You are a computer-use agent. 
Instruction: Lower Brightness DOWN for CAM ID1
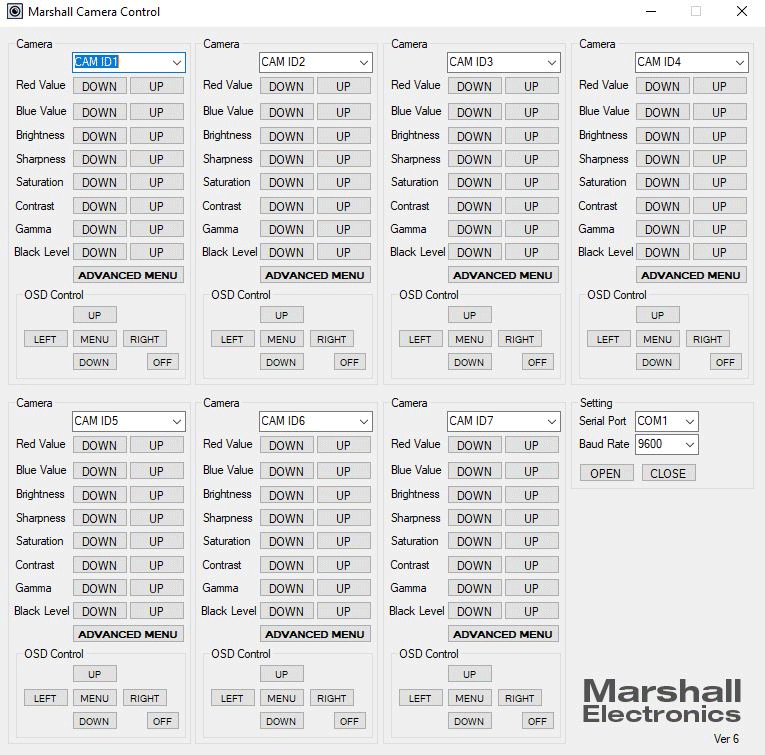pos(100,136)
